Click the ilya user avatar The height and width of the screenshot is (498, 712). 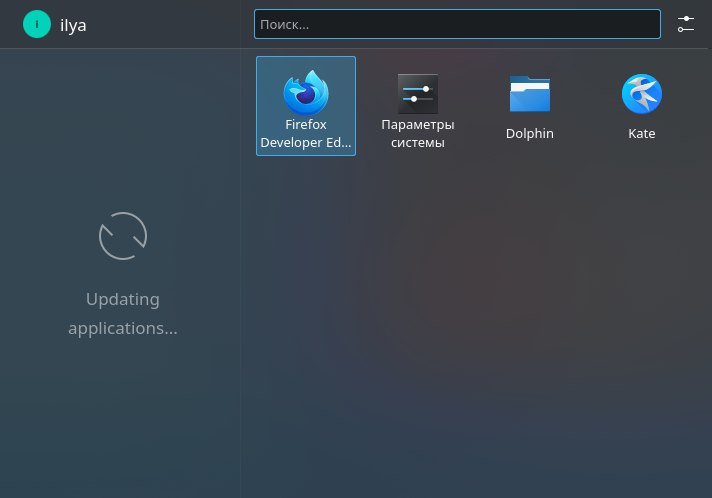[37, 24]
